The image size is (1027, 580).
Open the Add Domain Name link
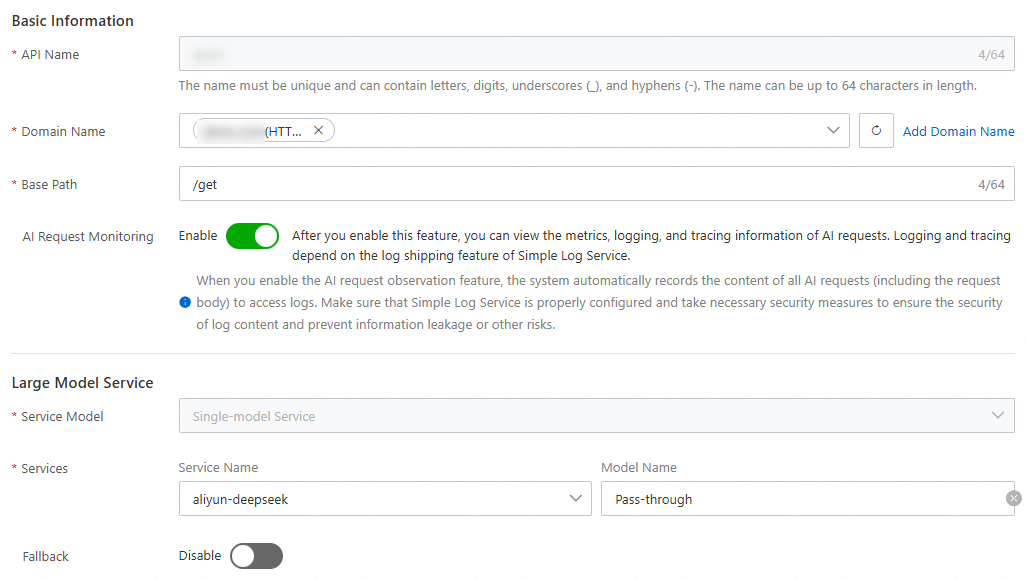coord(958,131)
